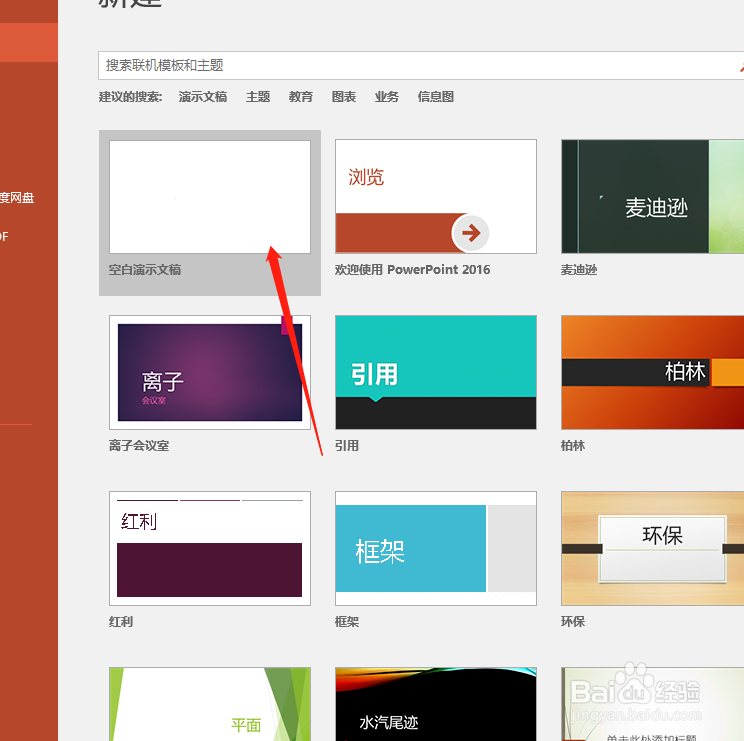Click the 框架 caption text
Viewport: 744px width, 741px height.
(347, 622)
